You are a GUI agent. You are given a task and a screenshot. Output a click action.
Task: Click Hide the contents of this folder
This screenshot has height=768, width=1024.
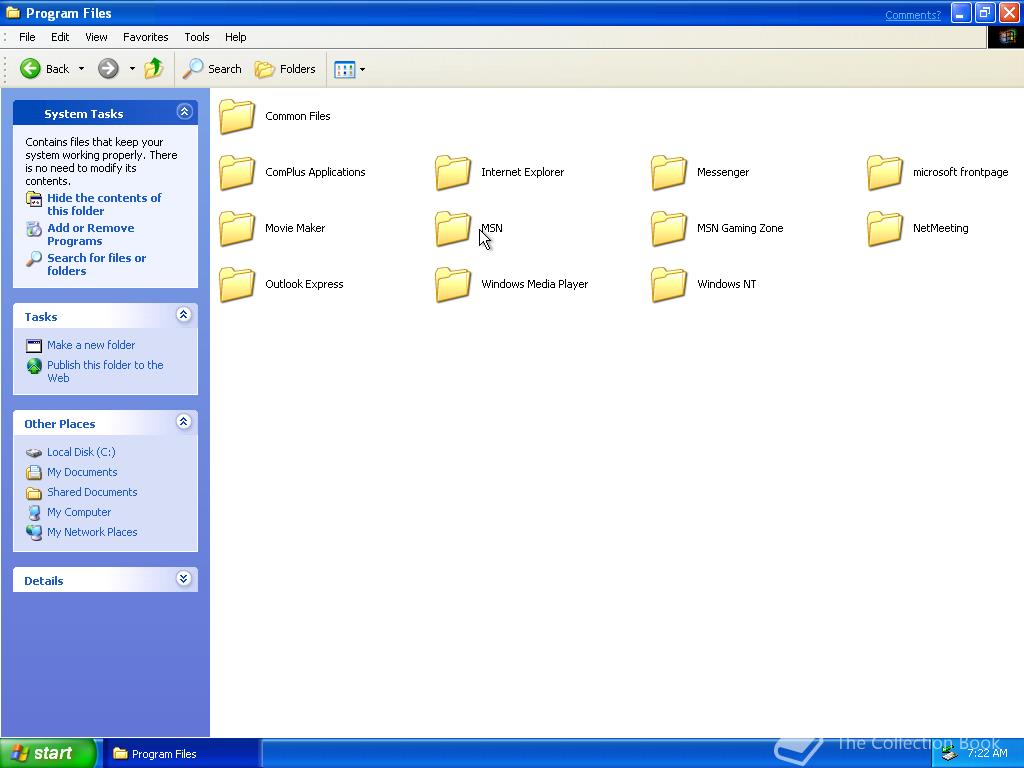point(104,204)
